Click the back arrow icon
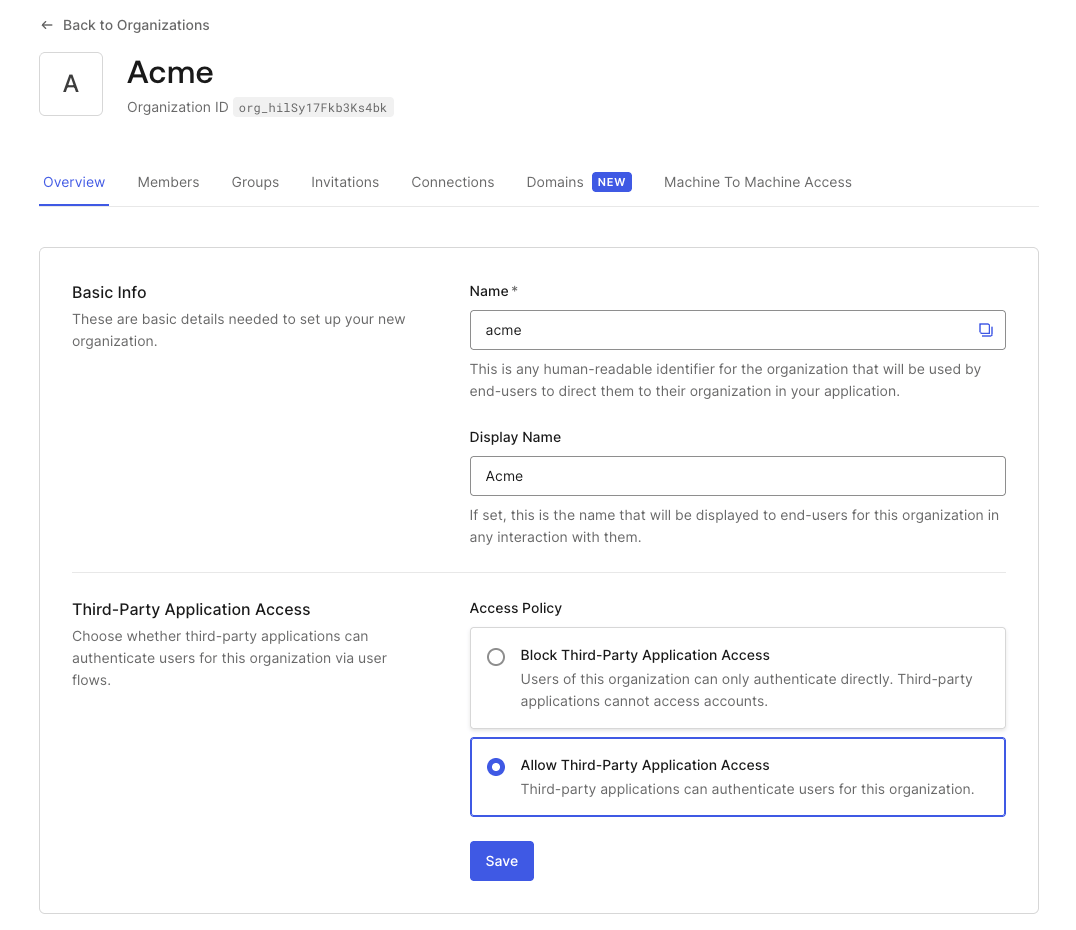 coord(47,25)
